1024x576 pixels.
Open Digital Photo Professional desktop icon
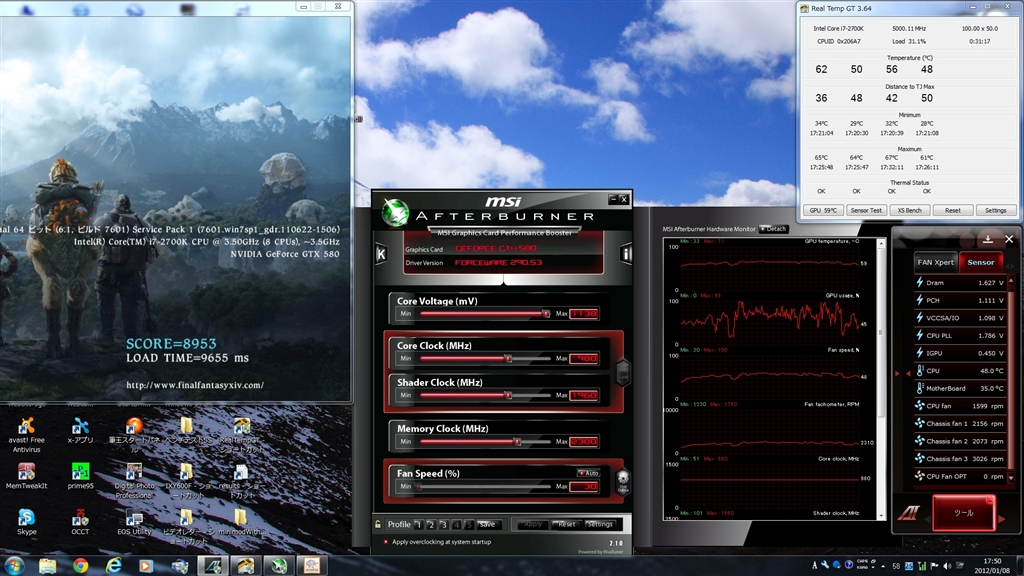tap(134, 481)
